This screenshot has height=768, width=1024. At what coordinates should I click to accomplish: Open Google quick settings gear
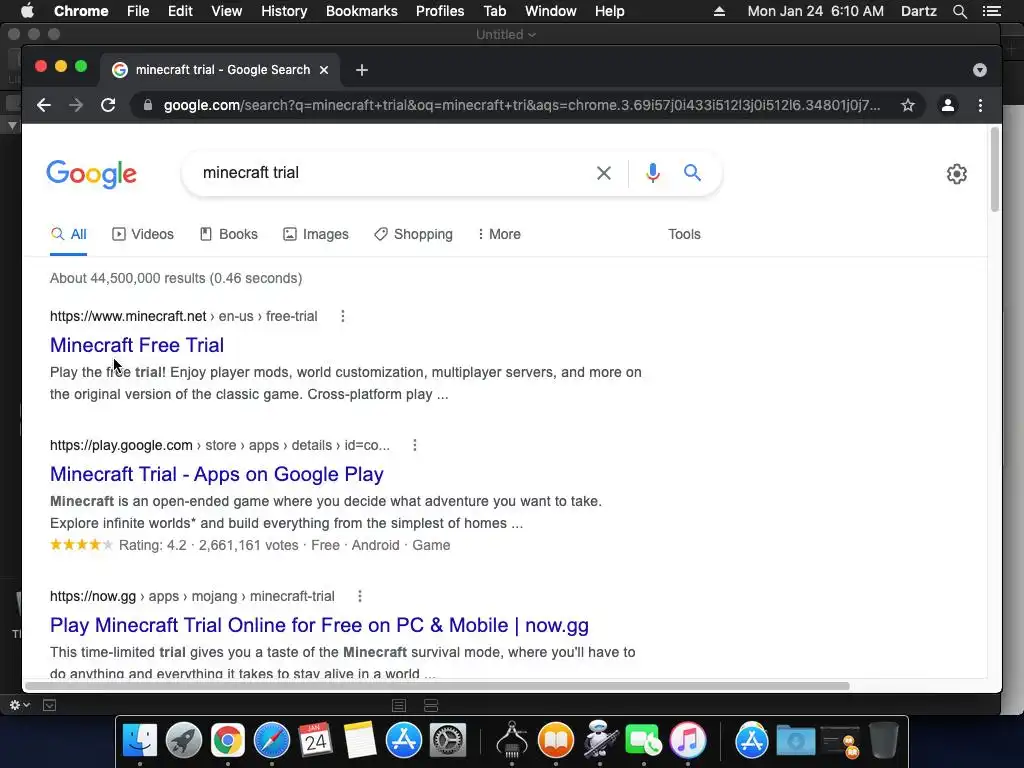957,174
